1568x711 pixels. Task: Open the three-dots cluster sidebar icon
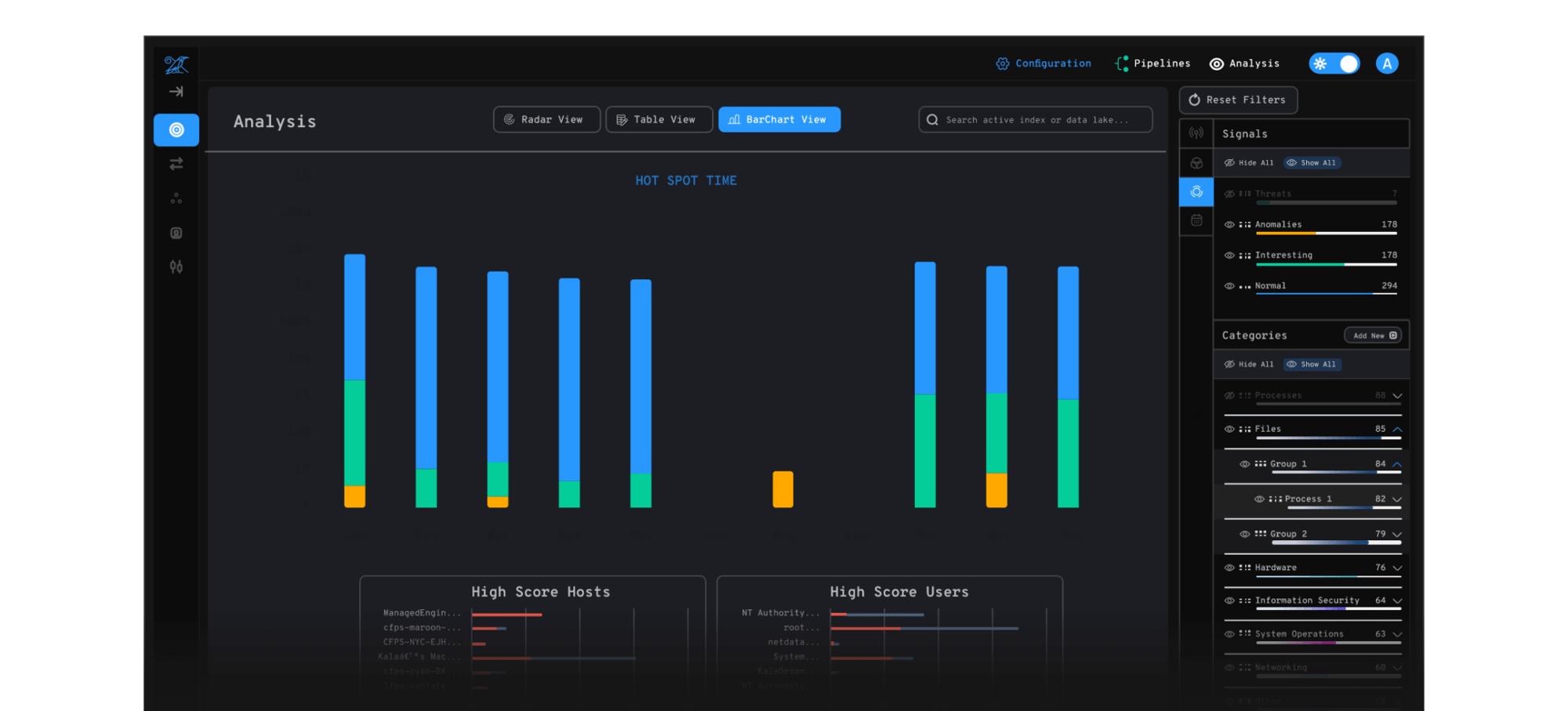click(176, 198)
